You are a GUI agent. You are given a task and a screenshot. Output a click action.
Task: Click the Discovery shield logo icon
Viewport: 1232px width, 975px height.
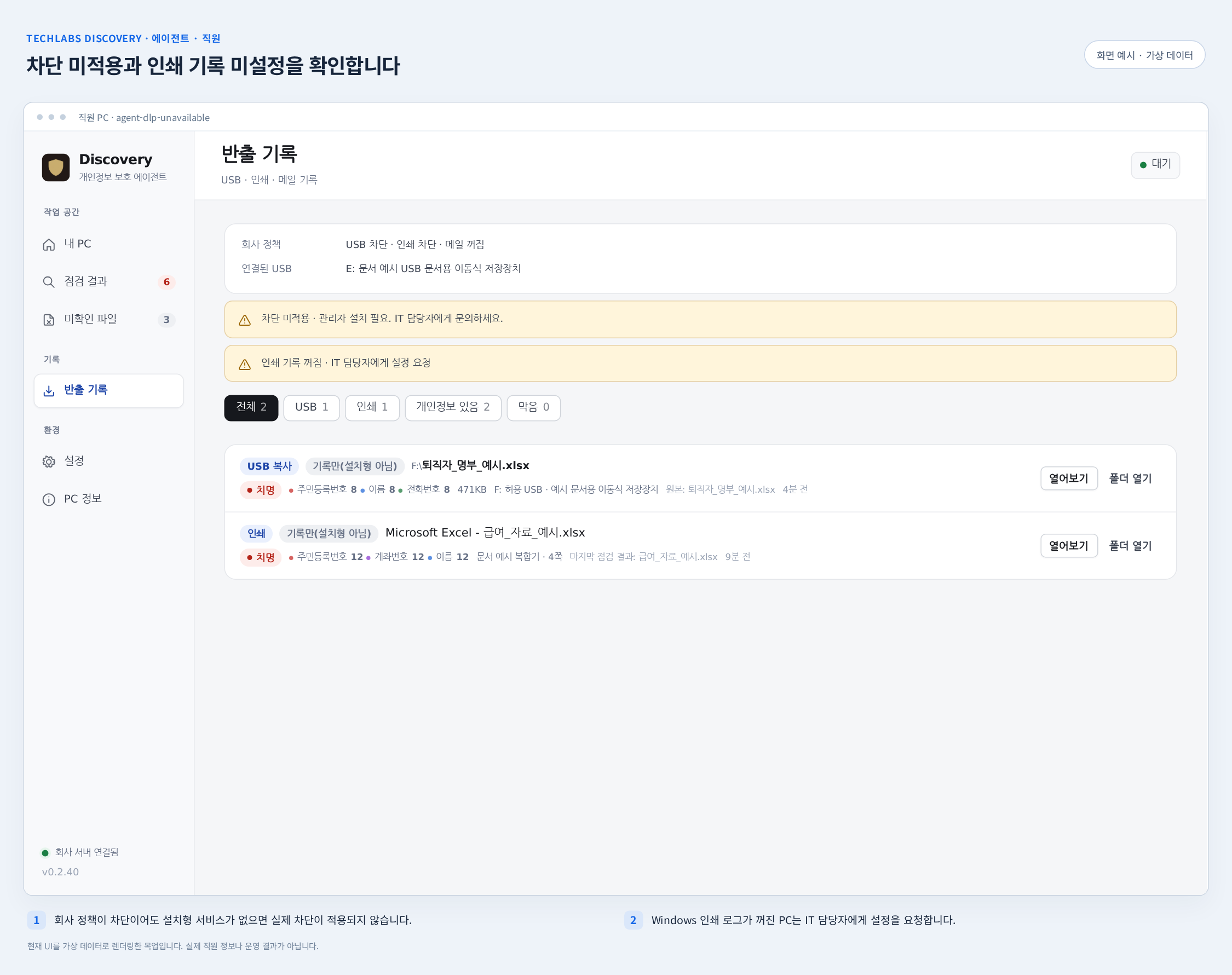tap(55, 168)
